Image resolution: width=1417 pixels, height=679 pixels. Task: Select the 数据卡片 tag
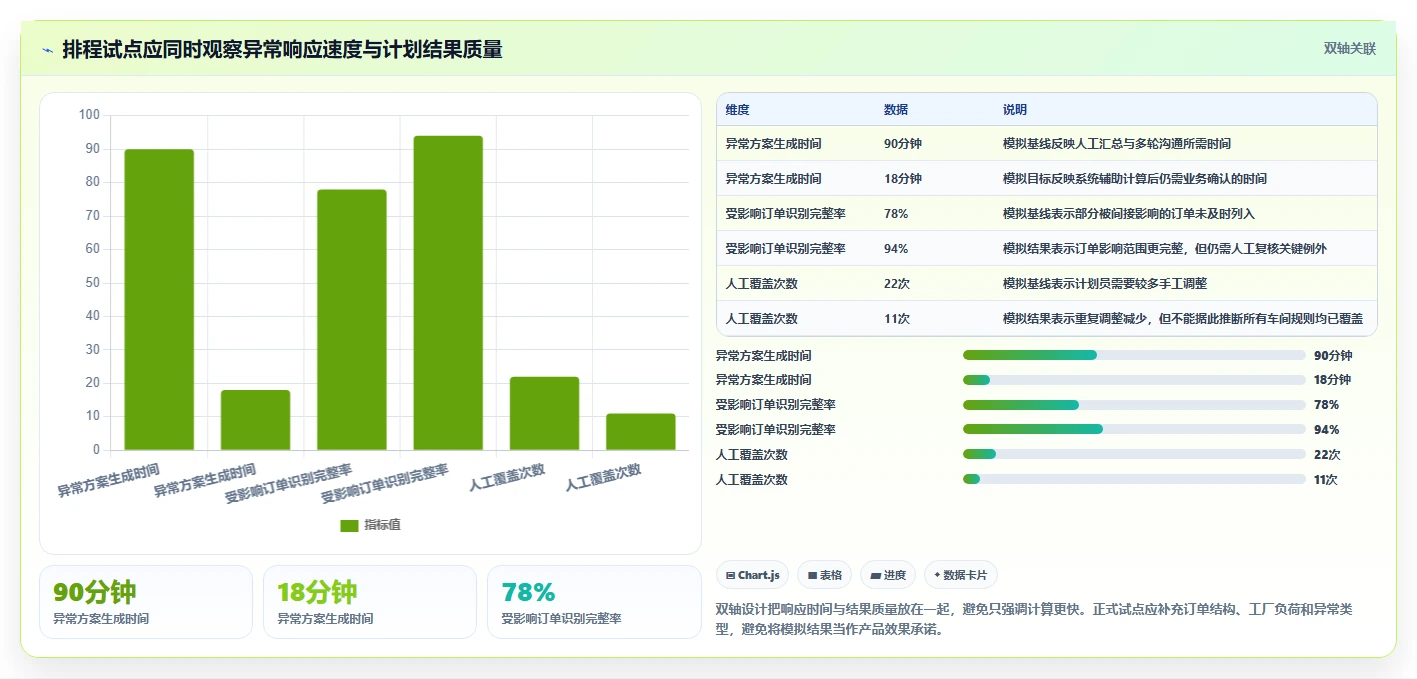point(961,575)
